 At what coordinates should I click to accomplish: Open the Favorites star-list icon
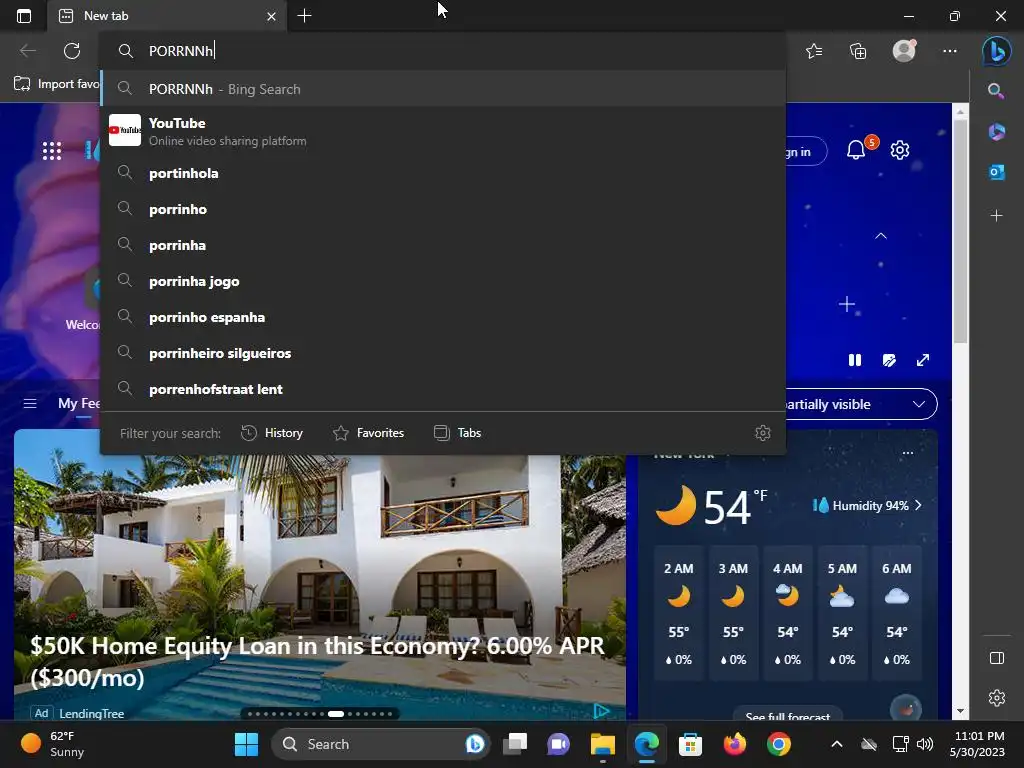814,51
